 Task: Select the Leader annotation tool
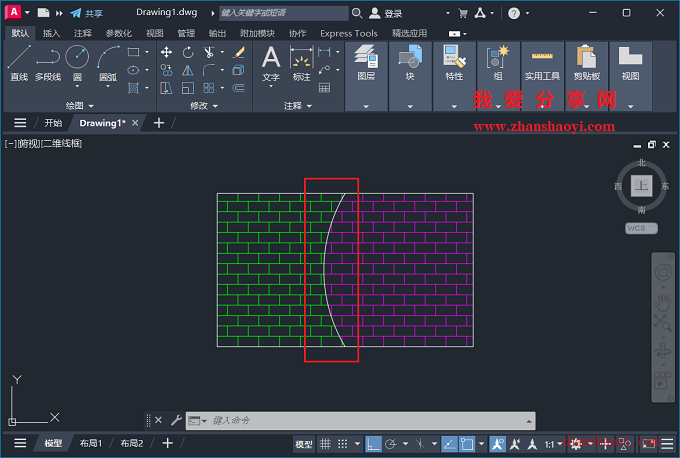pos(324,70)
